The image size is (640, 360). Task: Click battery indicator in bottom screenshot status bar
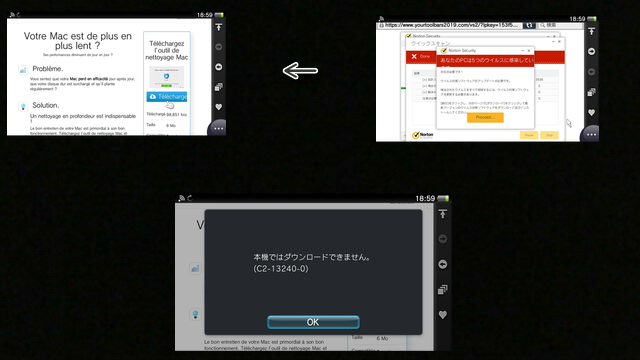(x=443, y=198)
